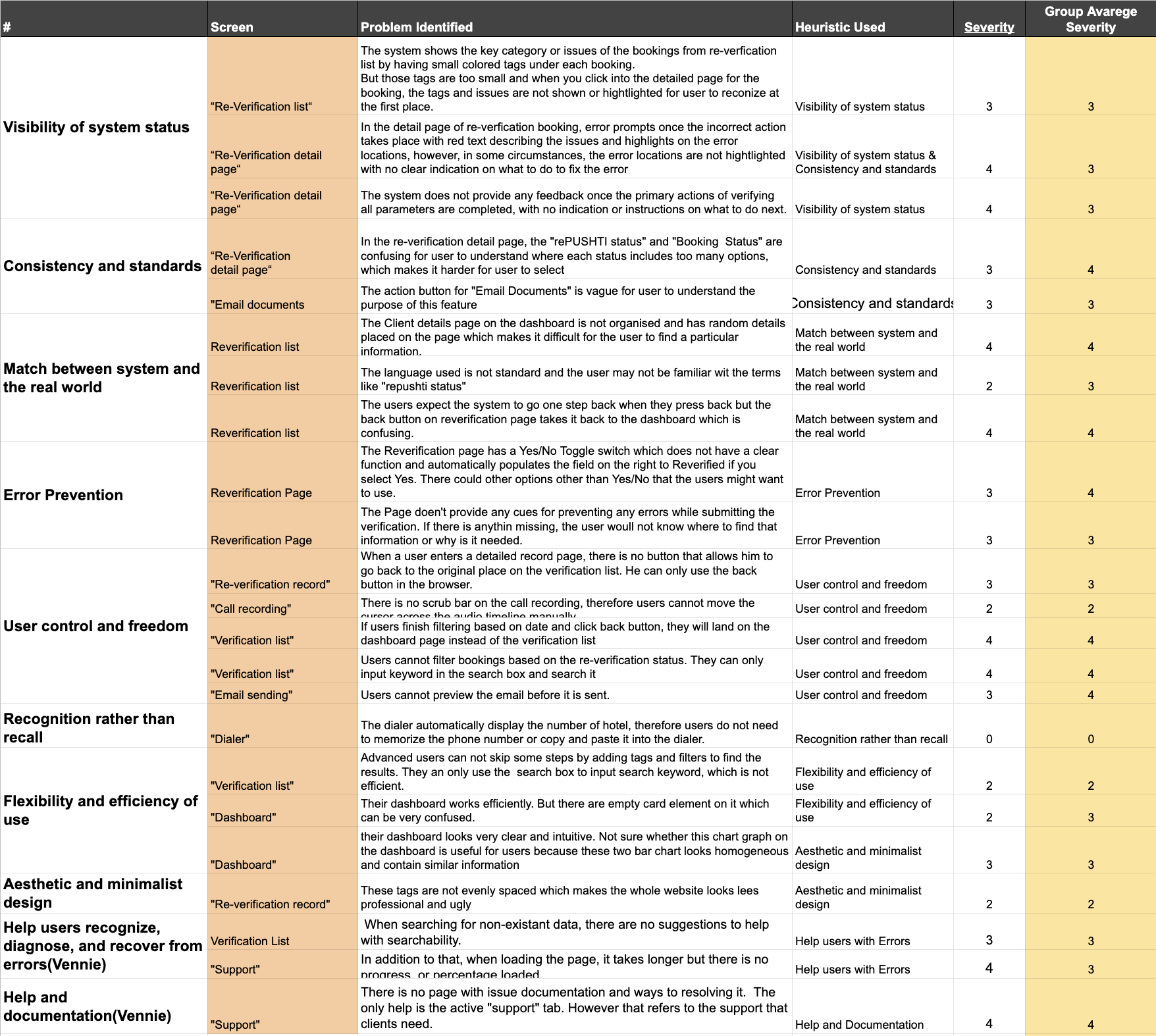Select problem cell about filtering by date and back button
Screen dimensions: 1156x1036
[x=575, y=633]
